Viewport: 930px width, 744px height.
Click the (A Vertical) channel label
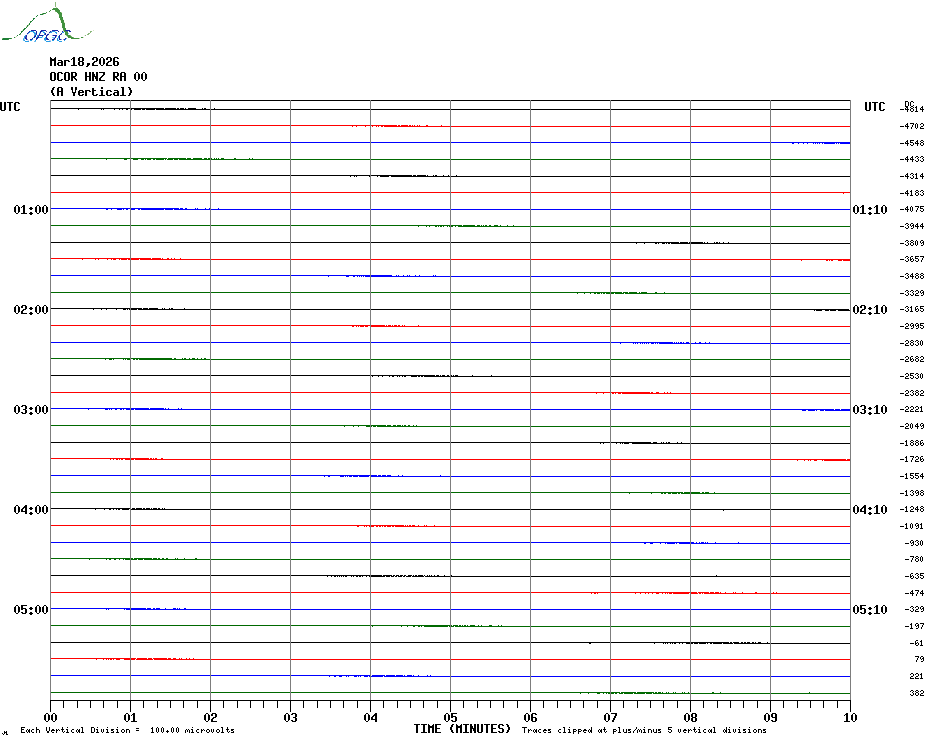(91, 92)
